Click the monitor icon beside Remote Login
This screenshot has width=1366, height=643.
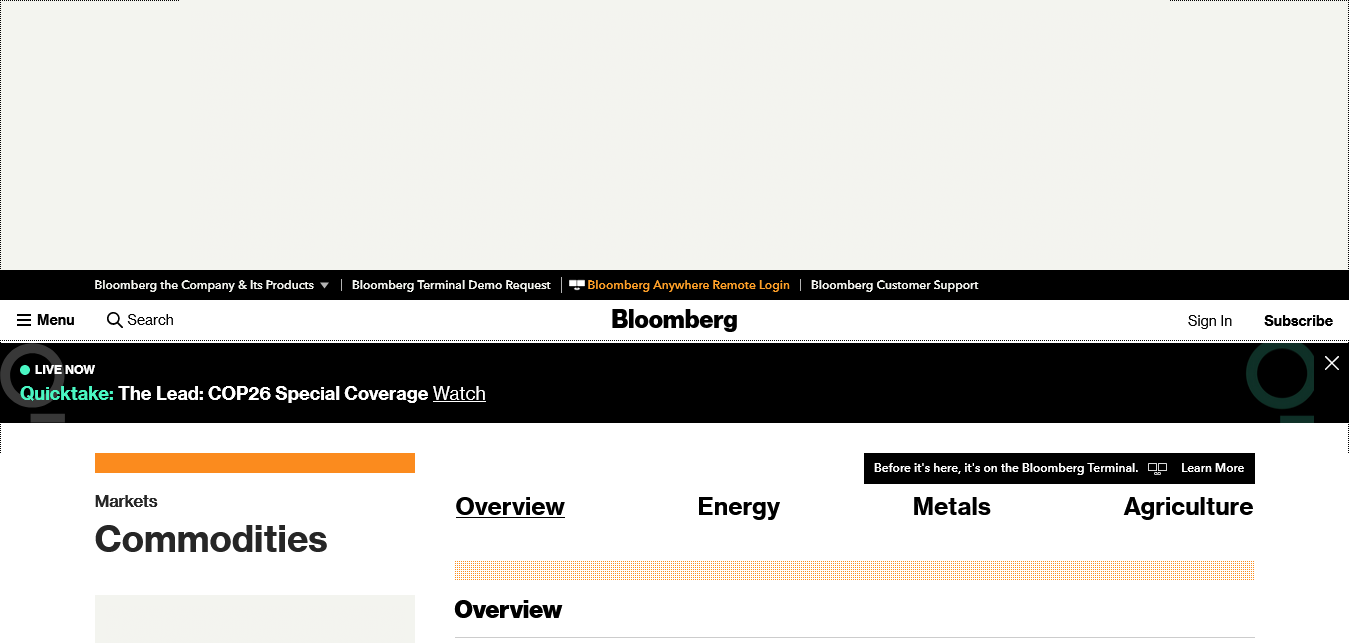click(577, 285)
